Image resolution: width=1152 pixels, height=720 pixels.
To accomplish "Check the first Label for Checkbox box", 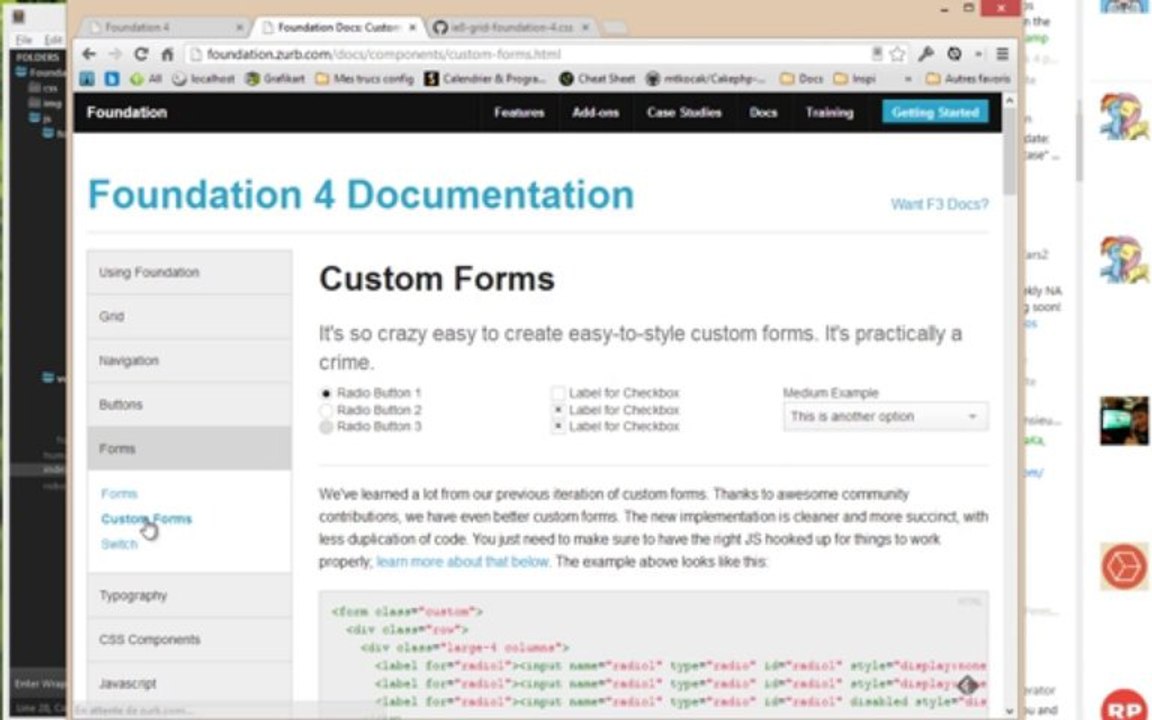I will pos(558,393).
